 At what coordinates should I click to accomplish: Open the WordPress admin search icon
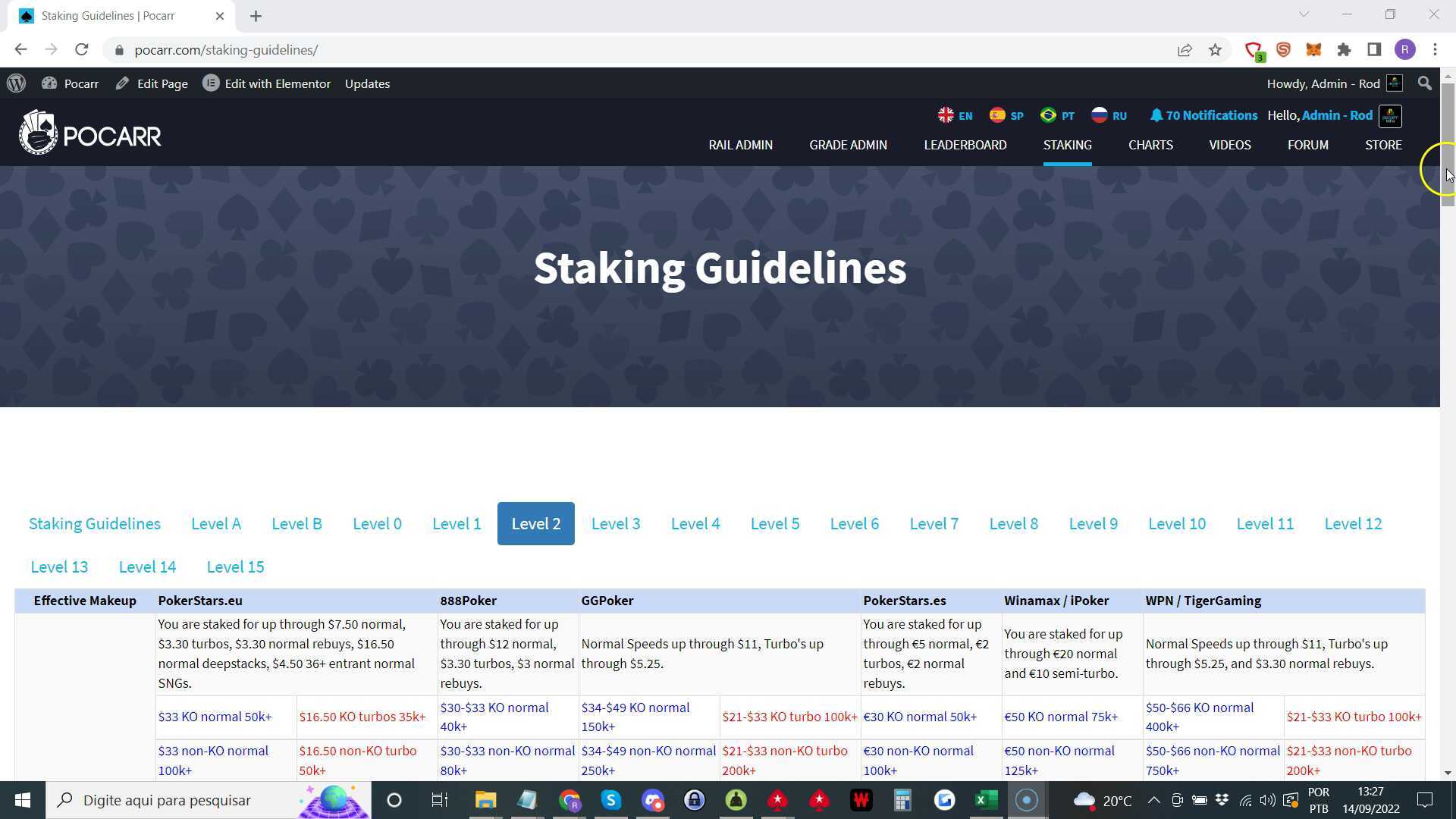[x=1425, y=83]
